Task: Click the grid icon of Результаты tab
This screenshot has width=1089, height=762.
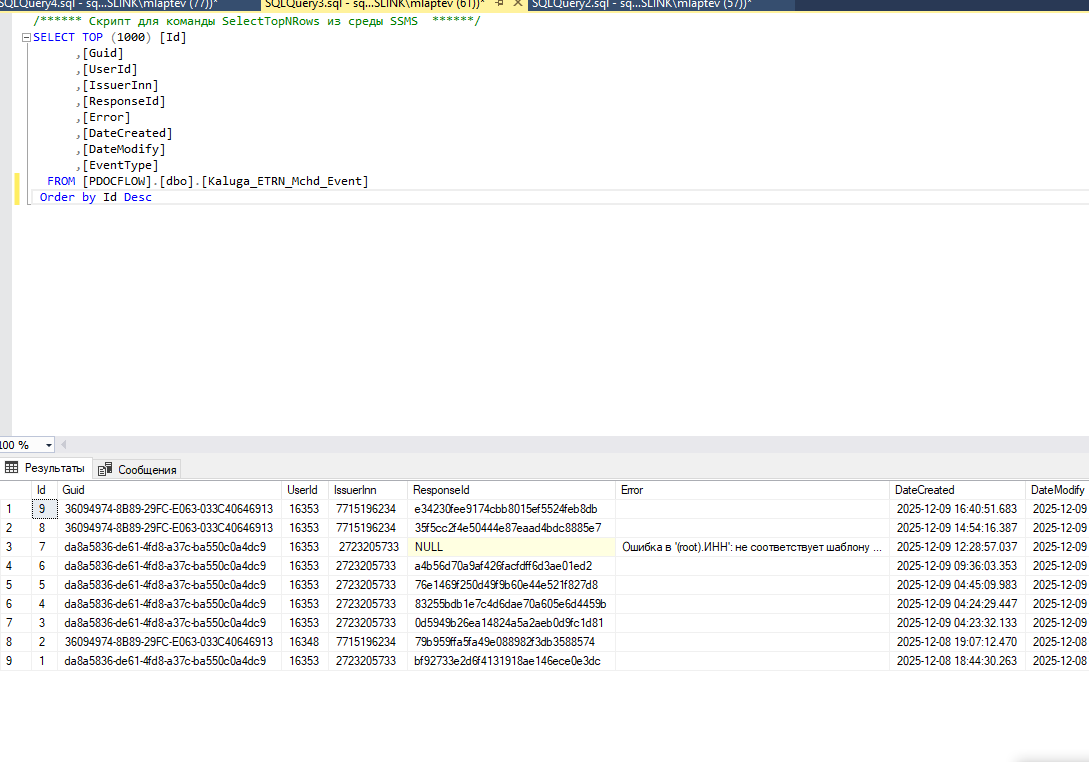Action: pos(12,467)
